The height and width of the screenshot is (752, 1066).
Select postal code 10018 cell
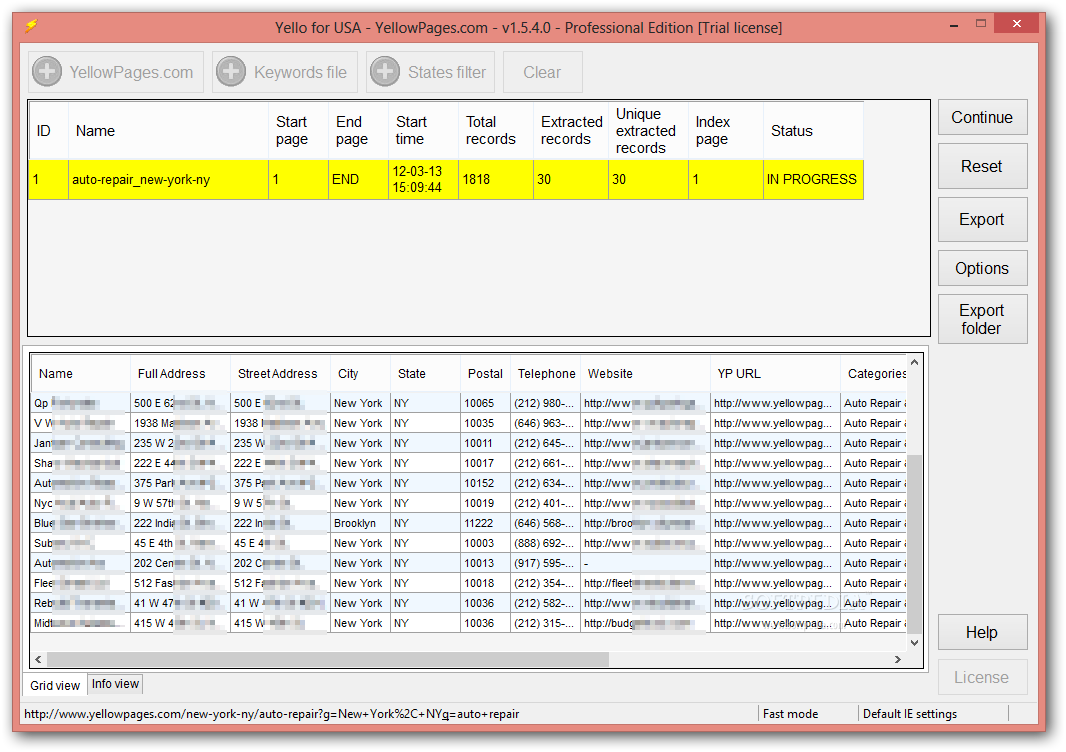(485, 583)
